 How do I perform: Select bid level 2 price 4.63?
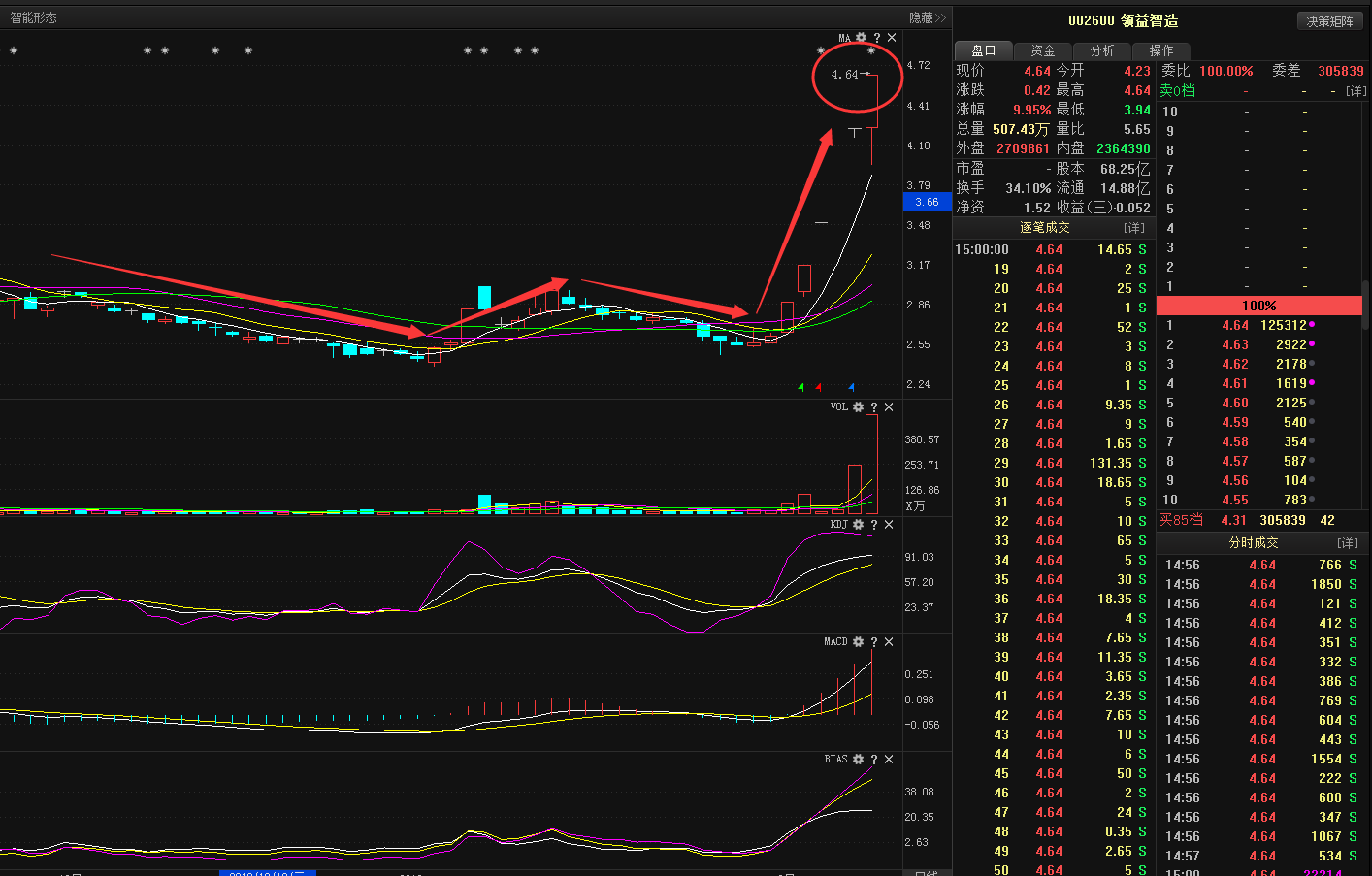[x=1235, y=344]
